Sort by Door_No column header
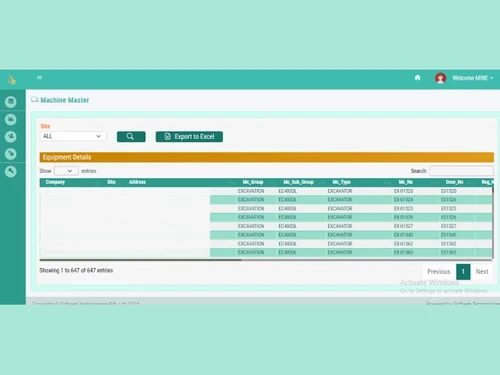The width and height of the screenshot is (500, 375). click(454, 182)
